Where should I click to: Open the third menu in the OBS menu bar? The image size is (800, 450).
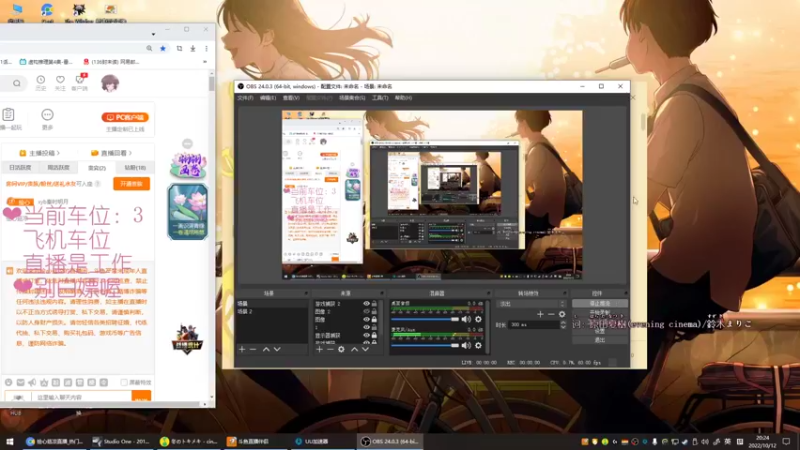tap(291, 97)
